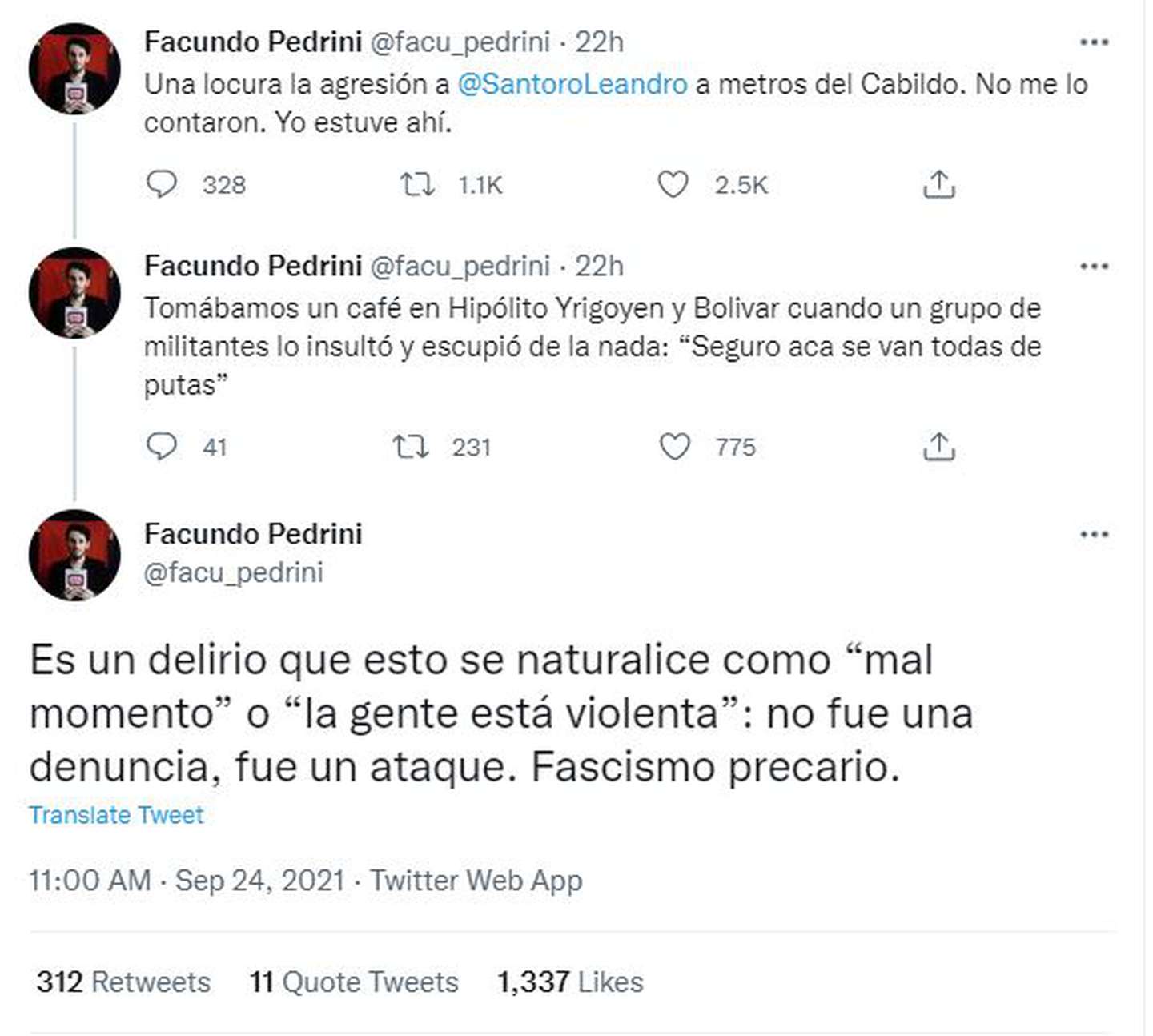
Task: Reply to the first tweet about the agresión
Action: [x=162, y=185]
